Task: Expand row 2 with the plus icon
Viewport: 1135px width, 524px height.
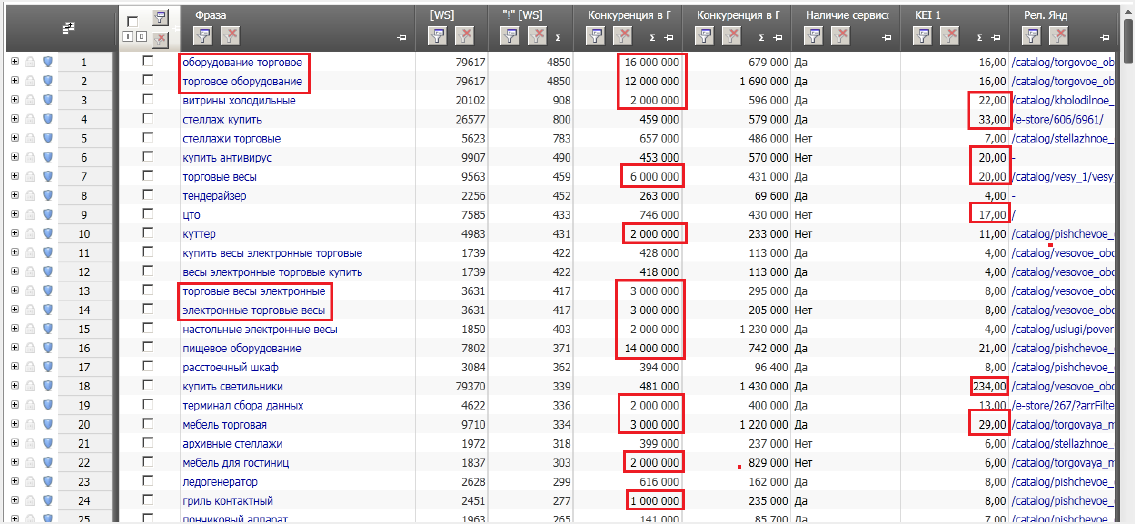Action: point(14,81)
